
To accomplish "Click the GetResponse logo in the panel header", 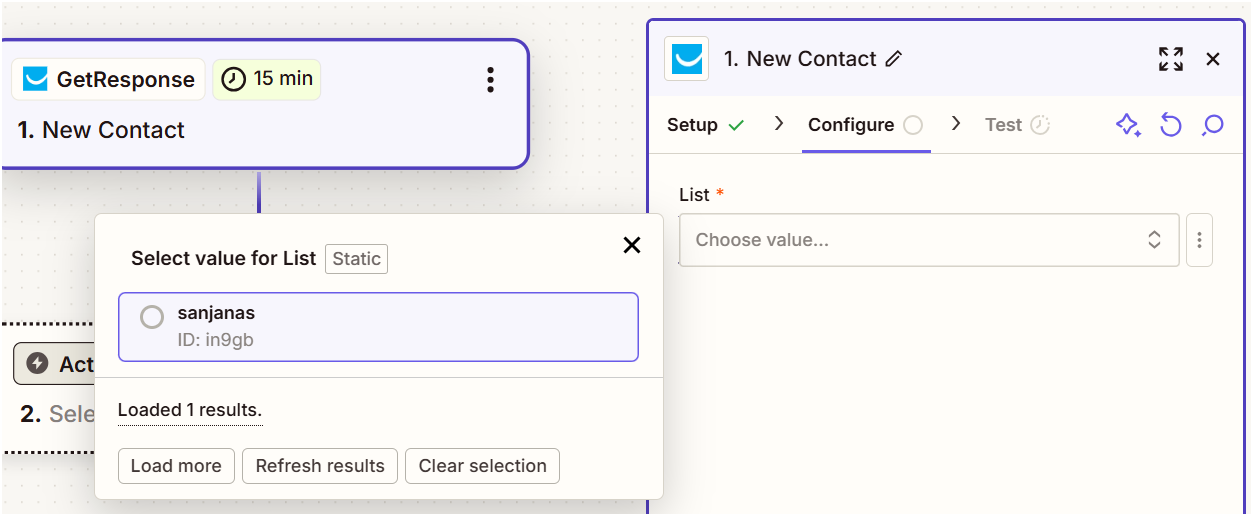I will coord(687,59).
